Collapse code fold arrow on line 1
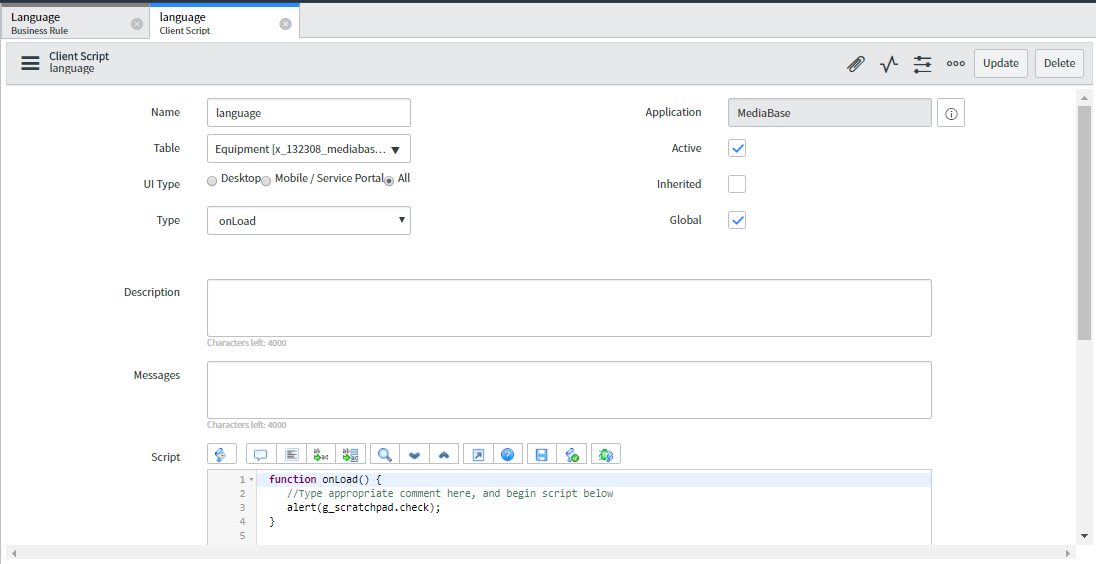The image size is (1096, 564). (252, 479)
